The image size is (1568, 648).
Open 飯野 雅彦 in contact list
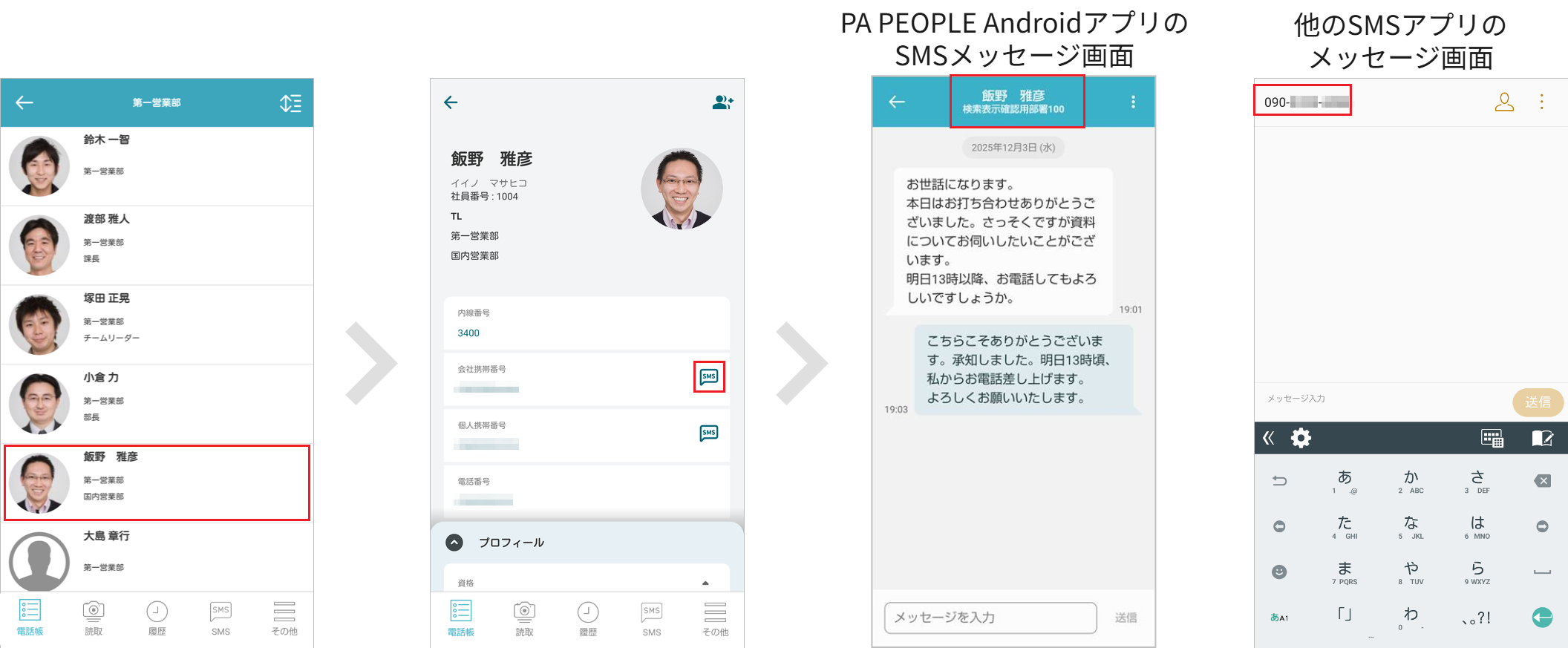157,482
